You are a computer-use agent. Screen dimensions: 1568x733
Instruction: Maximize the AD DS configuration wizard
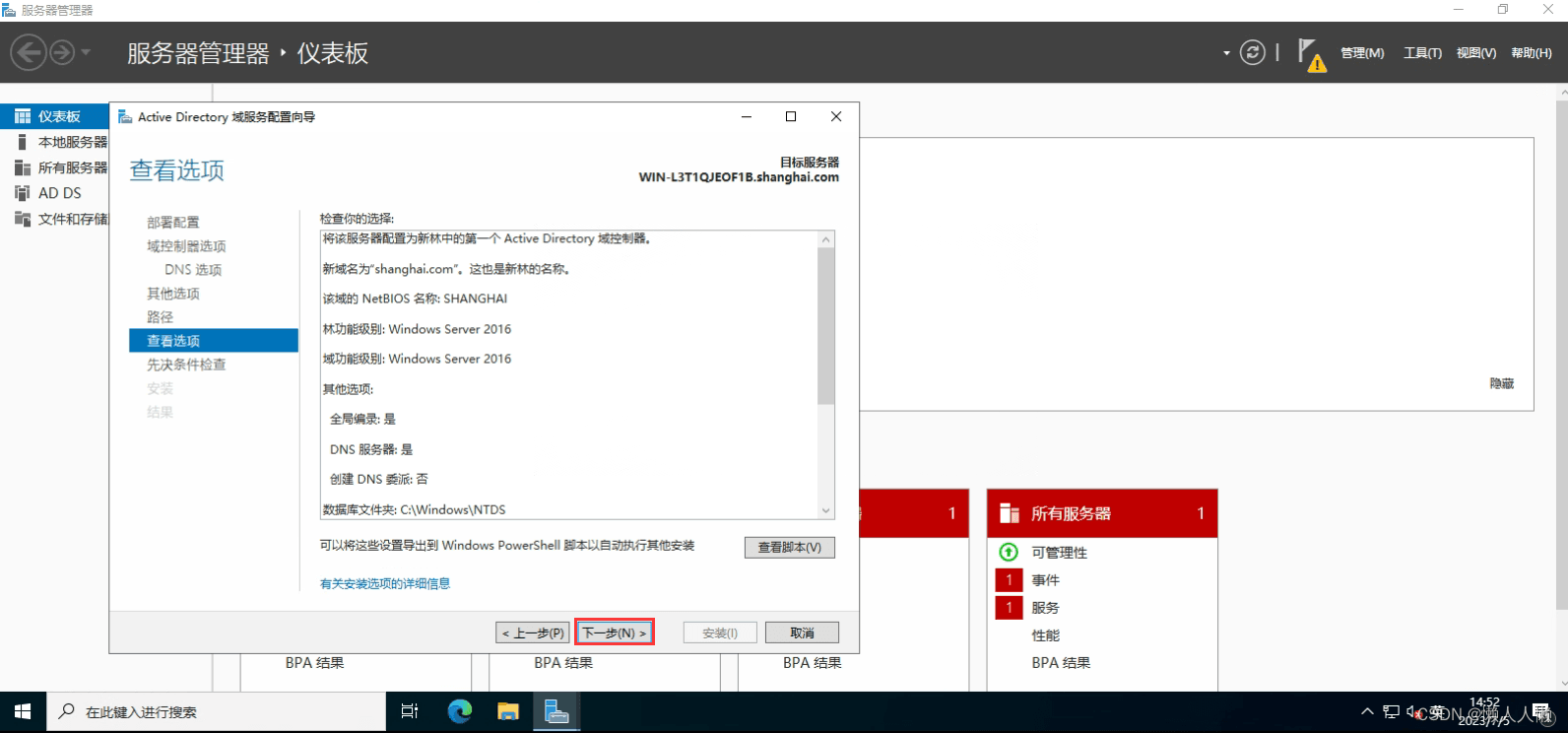791,116
